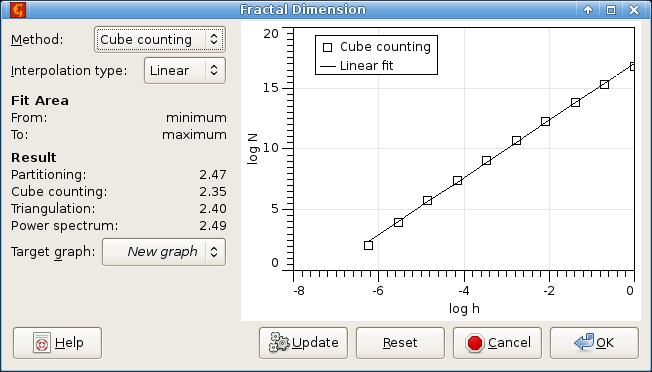Click the maximize window square icon
Image resolution: width=652 pixels, height=372 pixels.
coord(610,10)
